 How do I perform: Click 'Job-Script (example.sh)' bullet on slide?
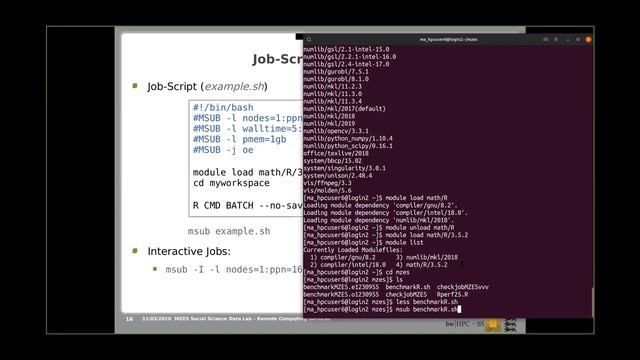(207, 87)
